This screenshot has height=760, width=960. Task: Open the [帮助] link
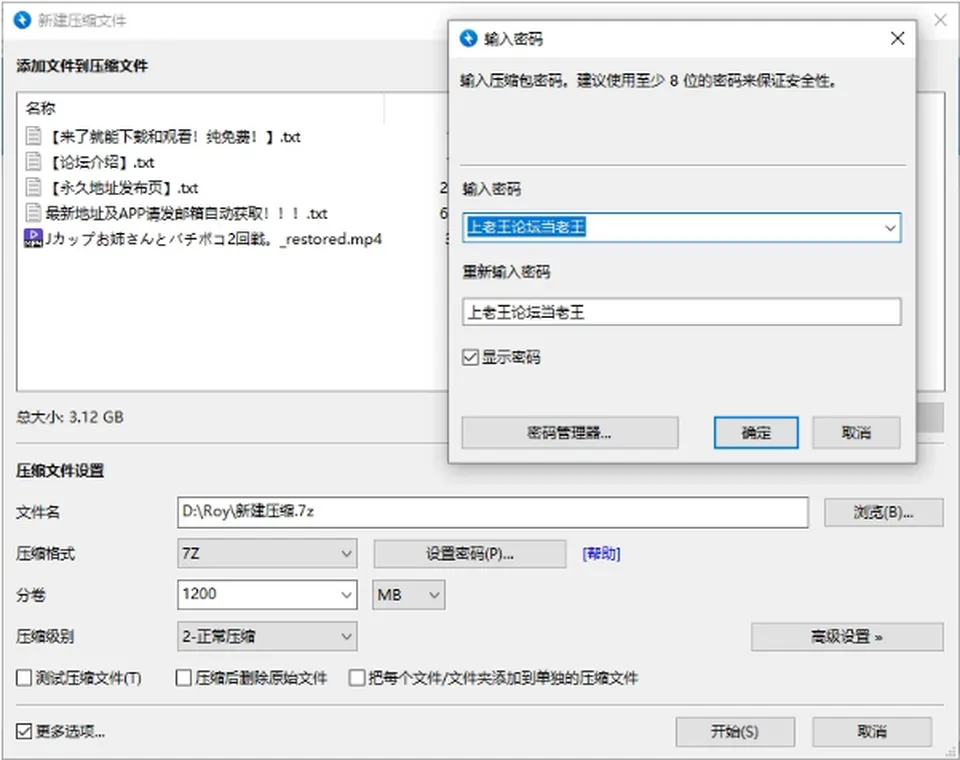[x=601, y=554]
